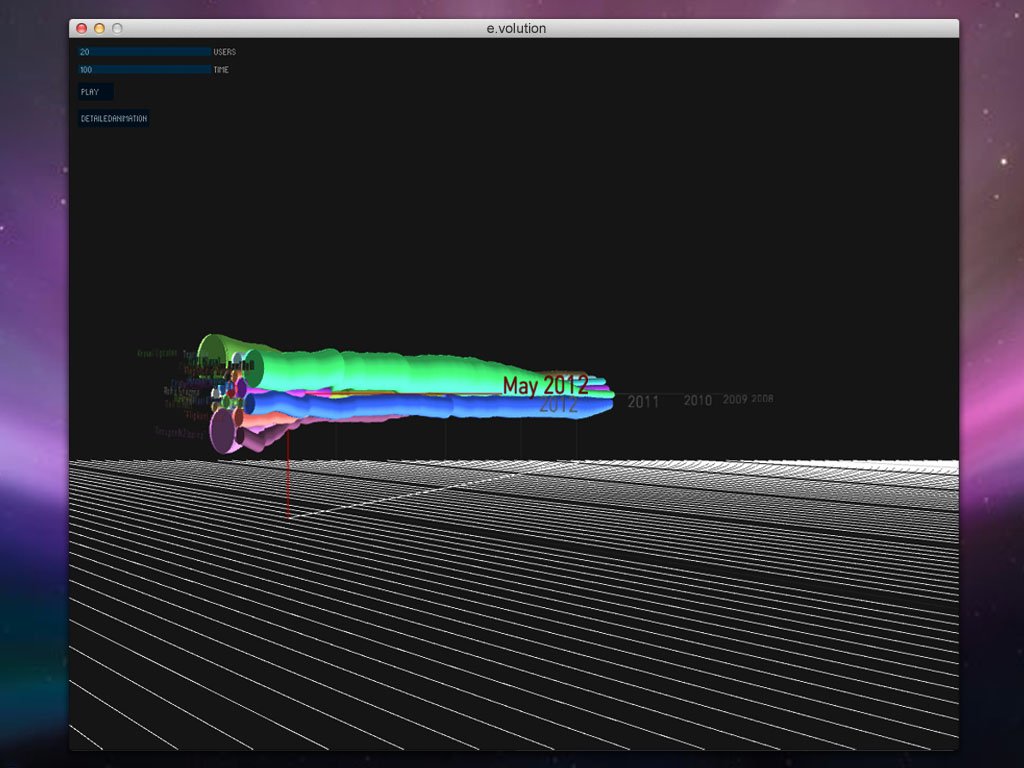Click the USERS label text
The height and width of the screenshot is (768, 1024).
[225, 52]
